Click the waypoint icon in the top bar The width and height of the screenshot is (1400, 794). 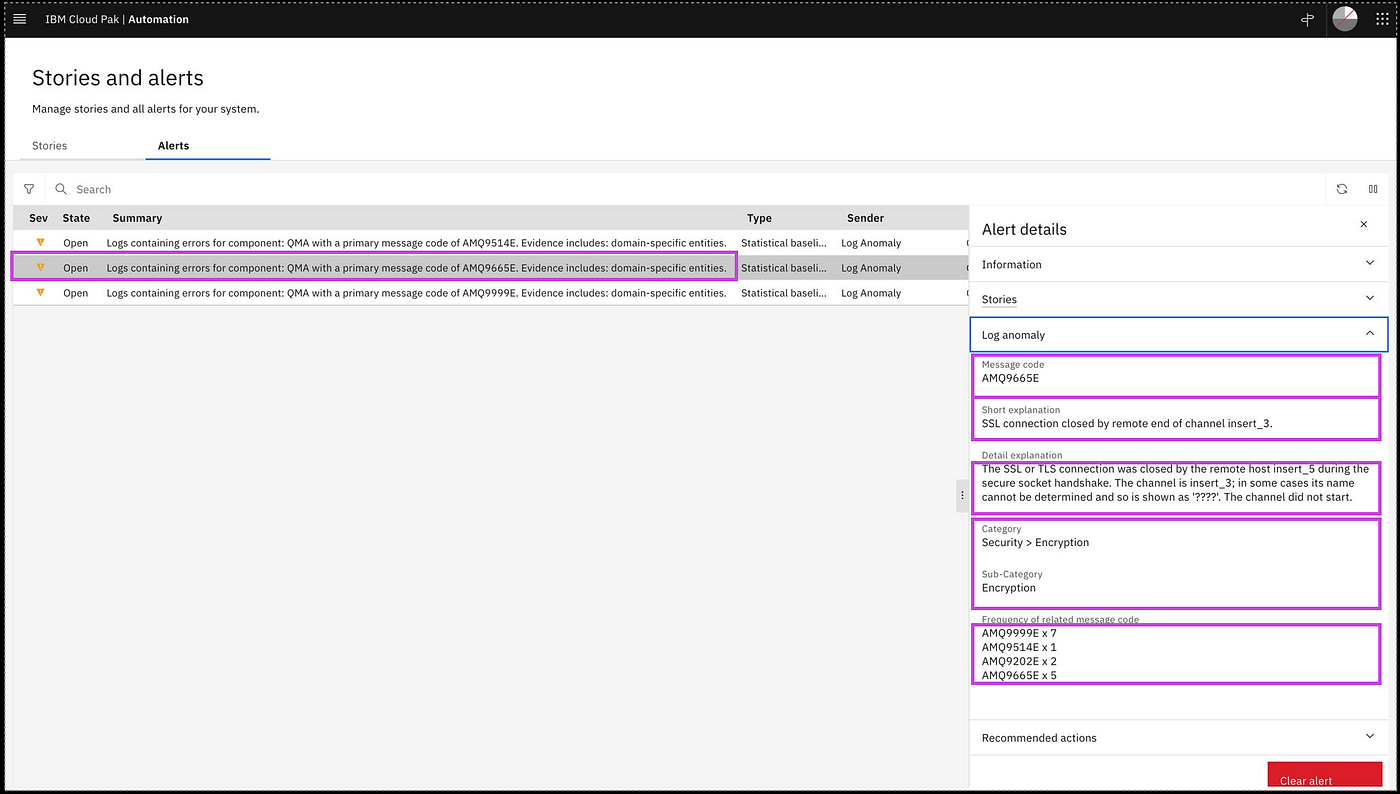(1307, 18)
